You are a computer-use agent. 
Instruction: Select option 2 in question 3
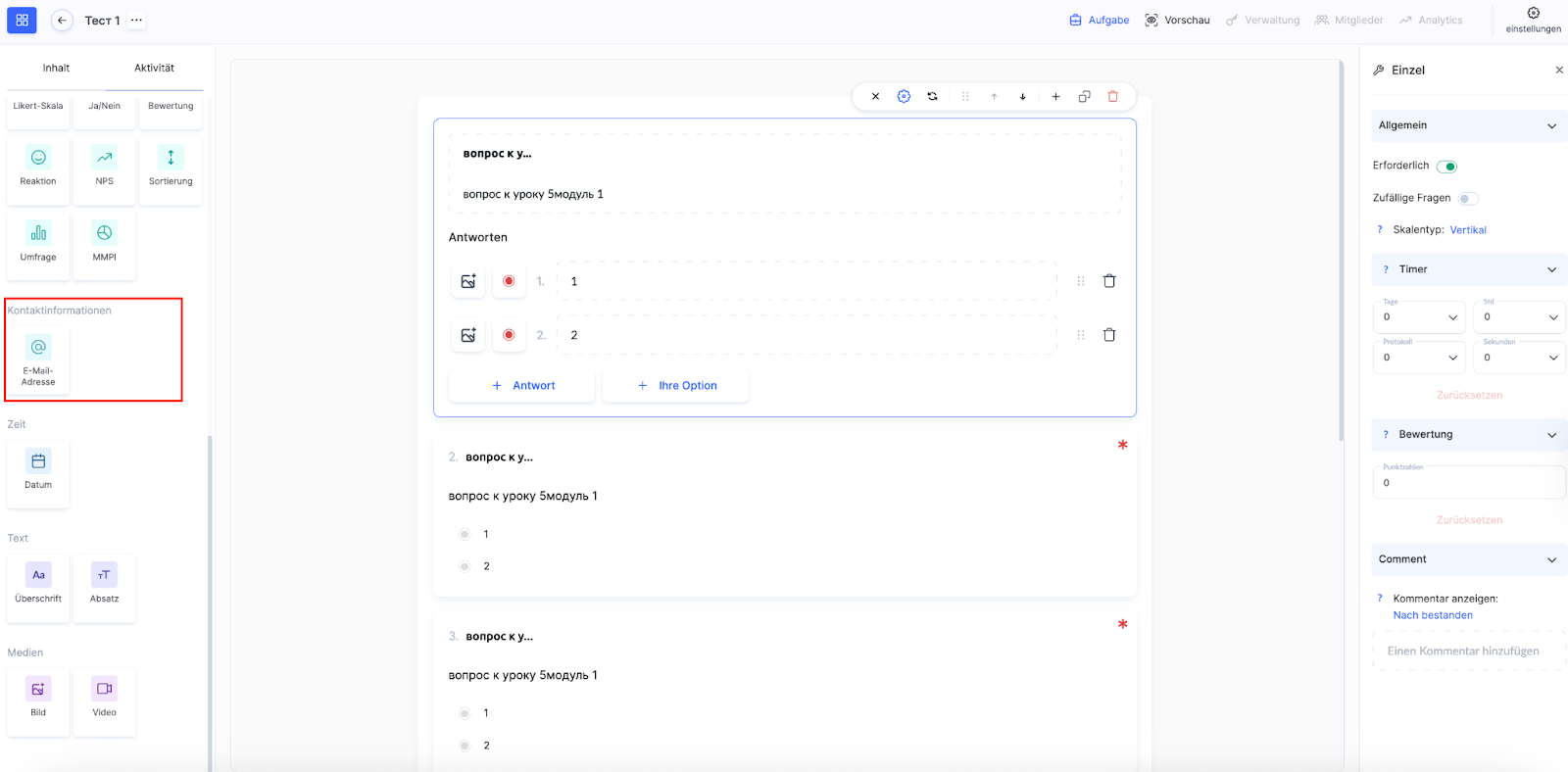(465, 746)
